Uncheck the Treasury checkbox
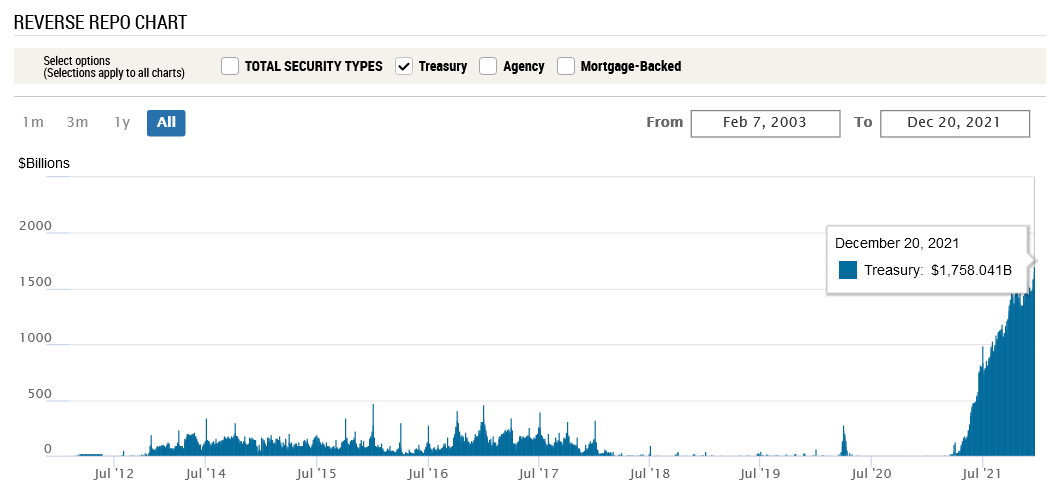 (x=404, y=66)
